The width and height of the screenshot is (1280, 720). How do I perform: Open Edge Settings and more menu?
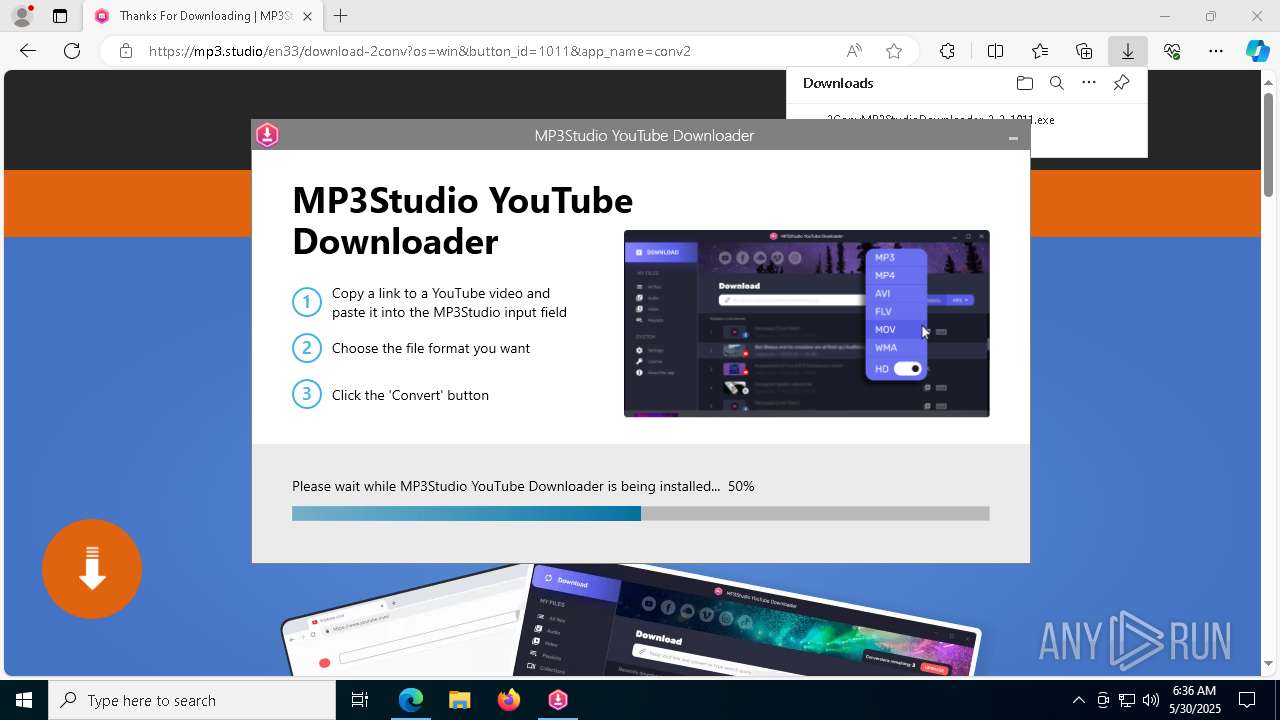pyautogui.click(x=1216, y=51)
